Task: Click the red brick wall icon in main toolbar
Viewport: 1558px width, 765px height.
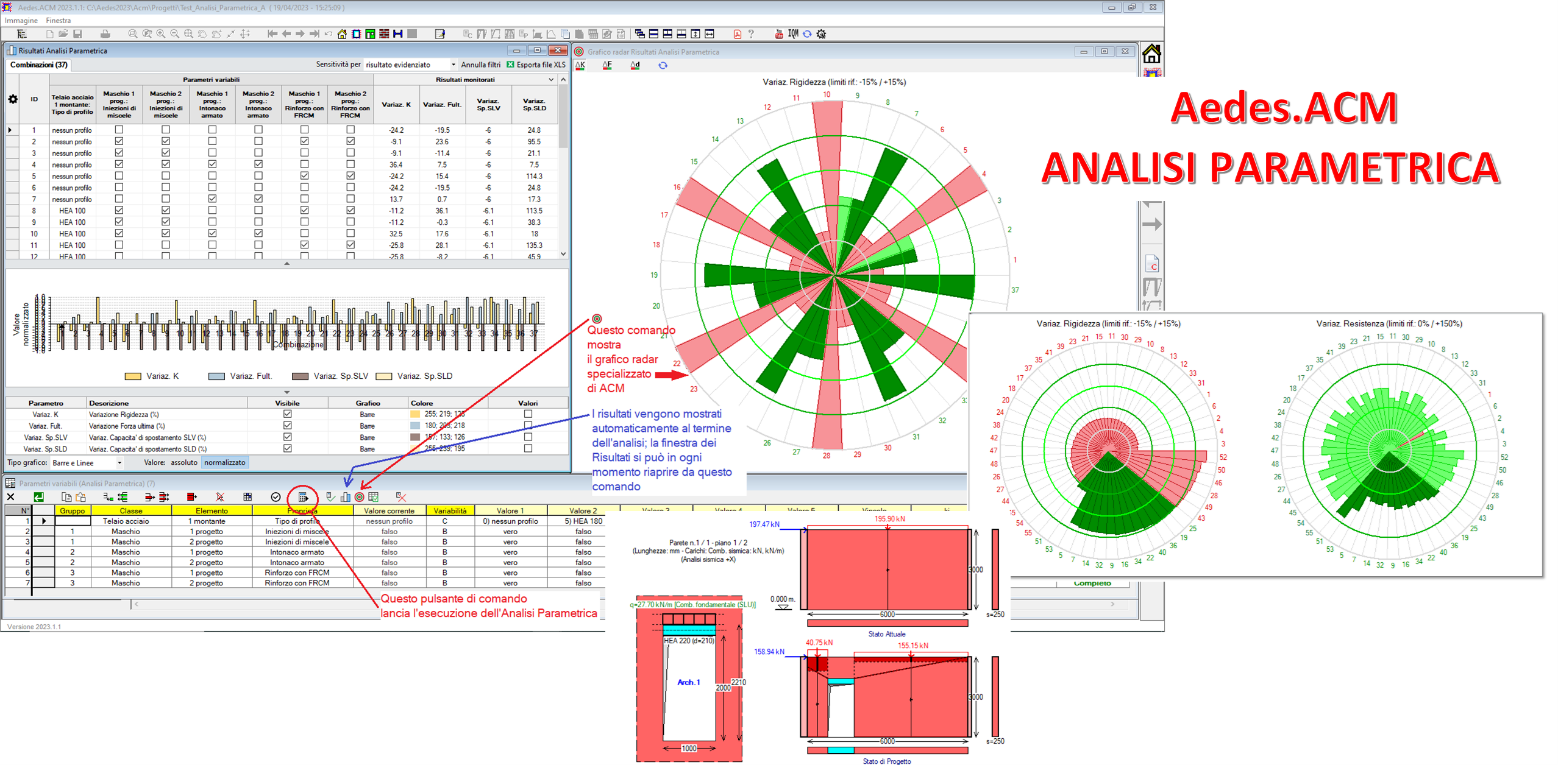Action: click(x=384, y=33)
